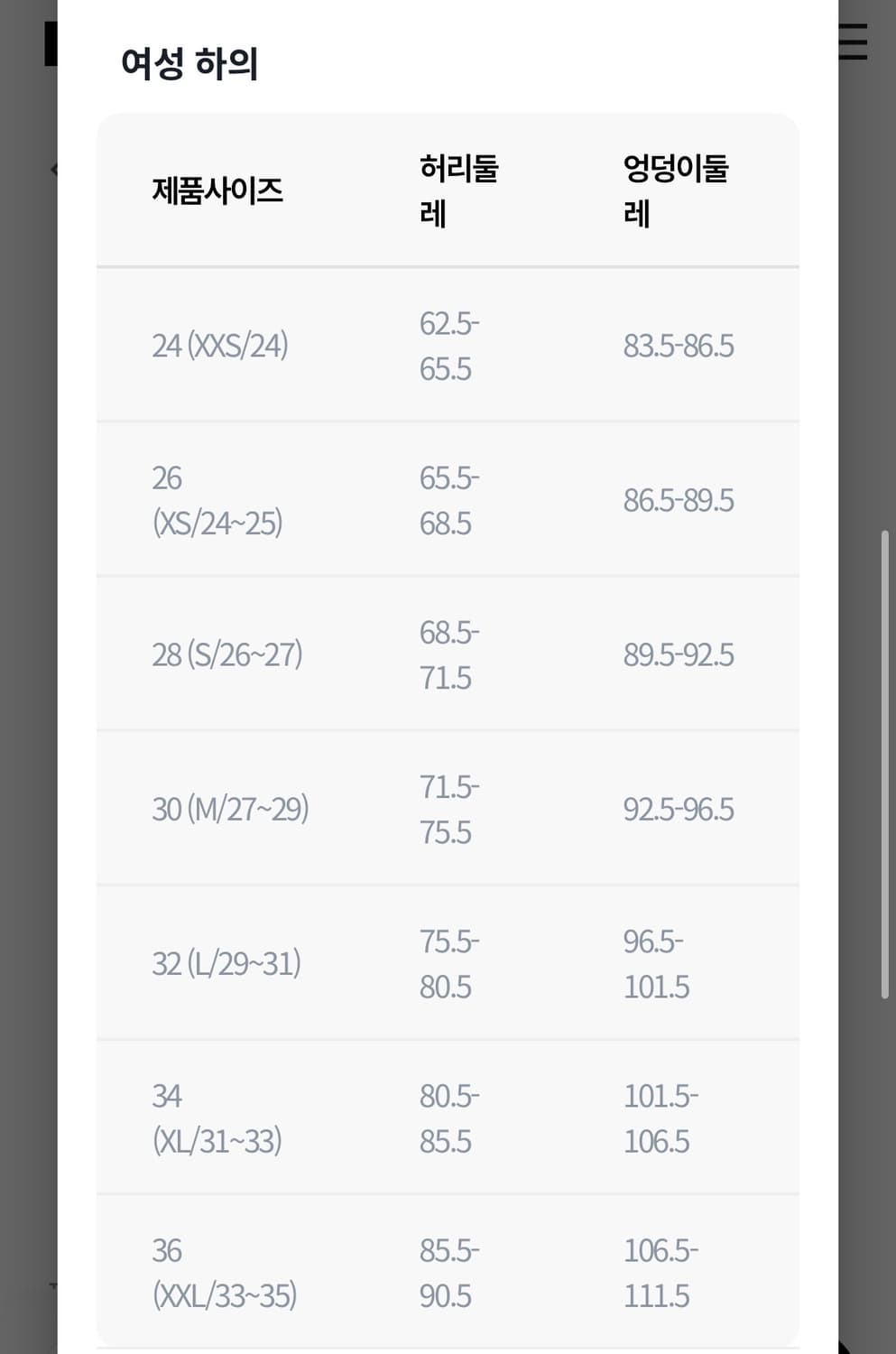The height and width of the screenshot is (1354, 896).
Task: Select the 36 (XXL/33~35) size row
Action: pos(448,1271)
